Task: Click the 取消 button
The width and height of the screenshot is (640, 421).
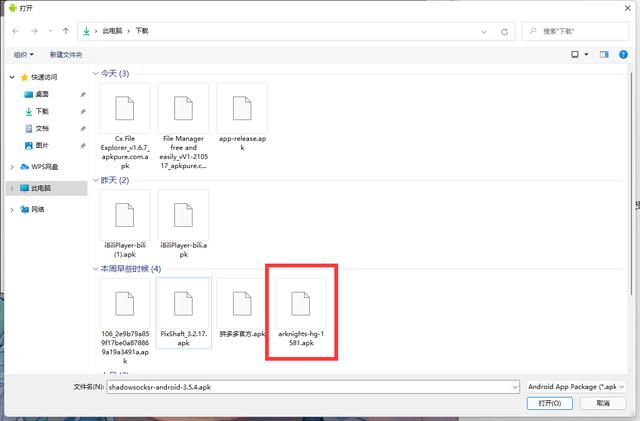Action: click(603, 403)
